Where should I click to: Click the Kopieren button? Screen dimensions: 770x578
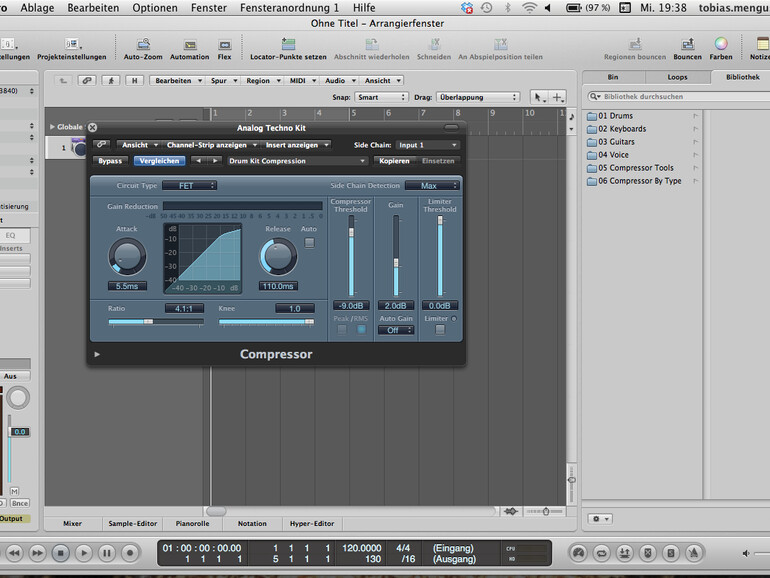393,161
